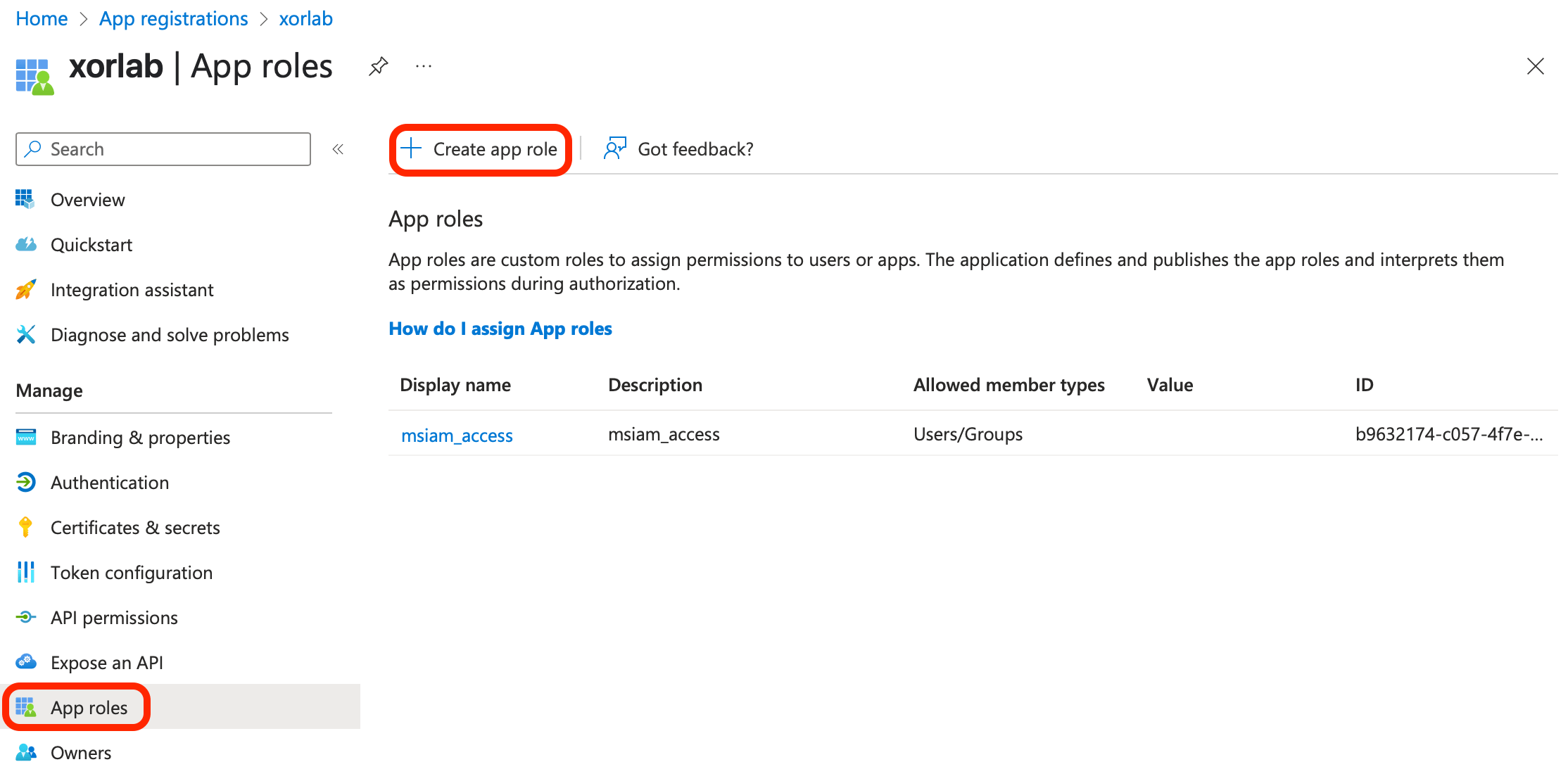Click the Token configuration bars icon

point(25,572)
